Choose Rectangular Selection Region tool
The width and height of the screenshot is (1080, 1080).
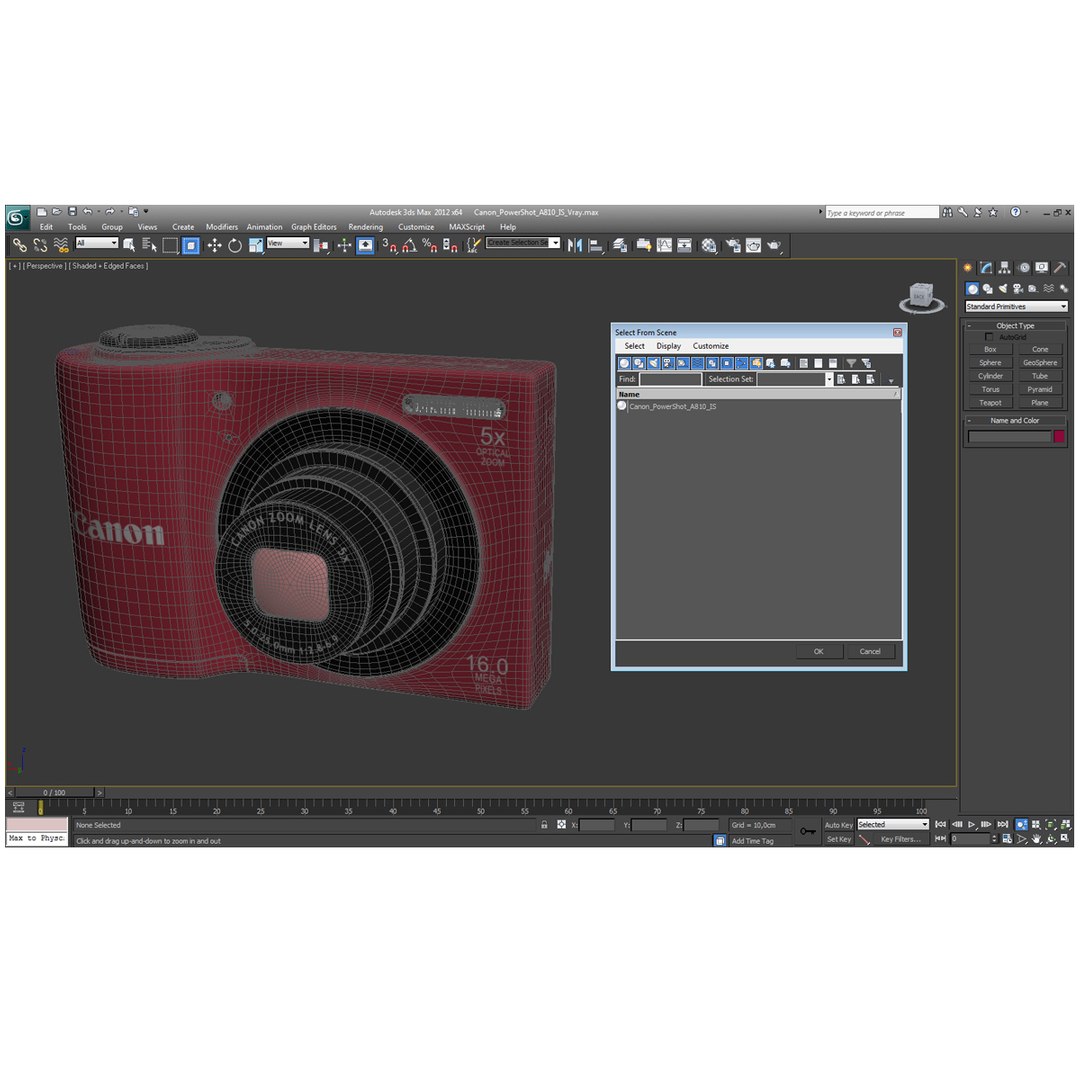point(170,245)
